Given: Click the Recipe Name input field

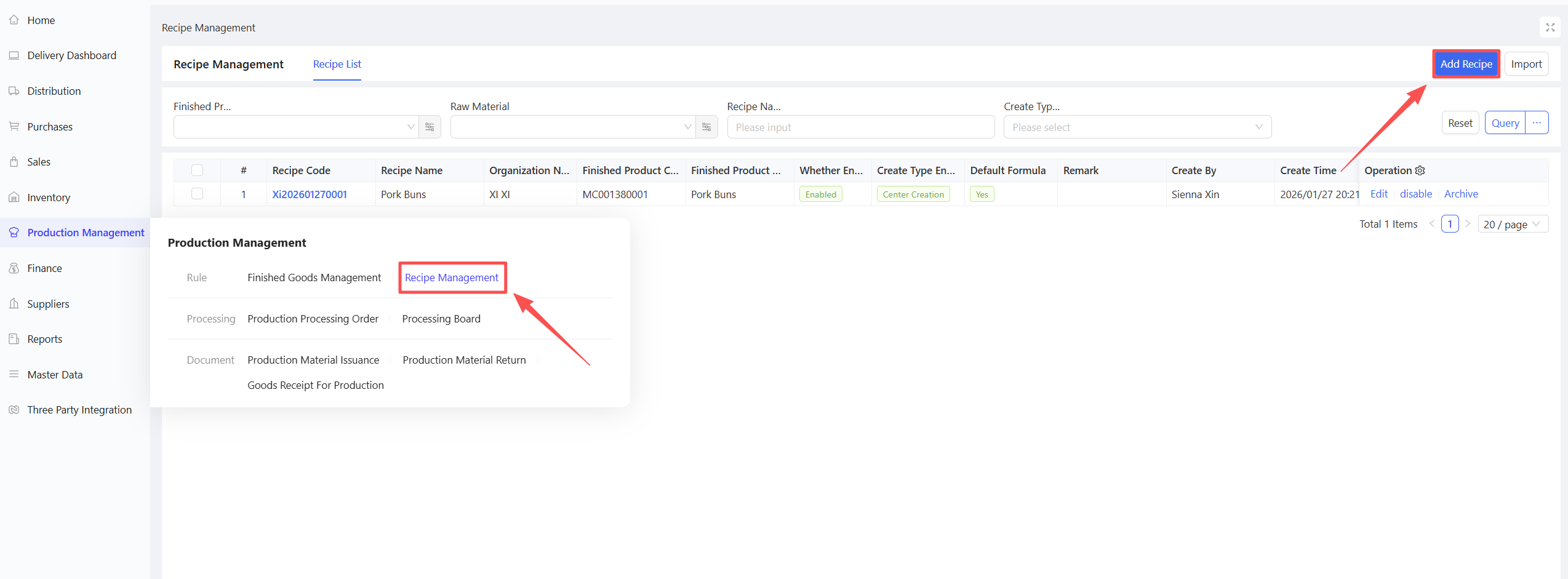Looking at the screenshot, I should 860,127.
